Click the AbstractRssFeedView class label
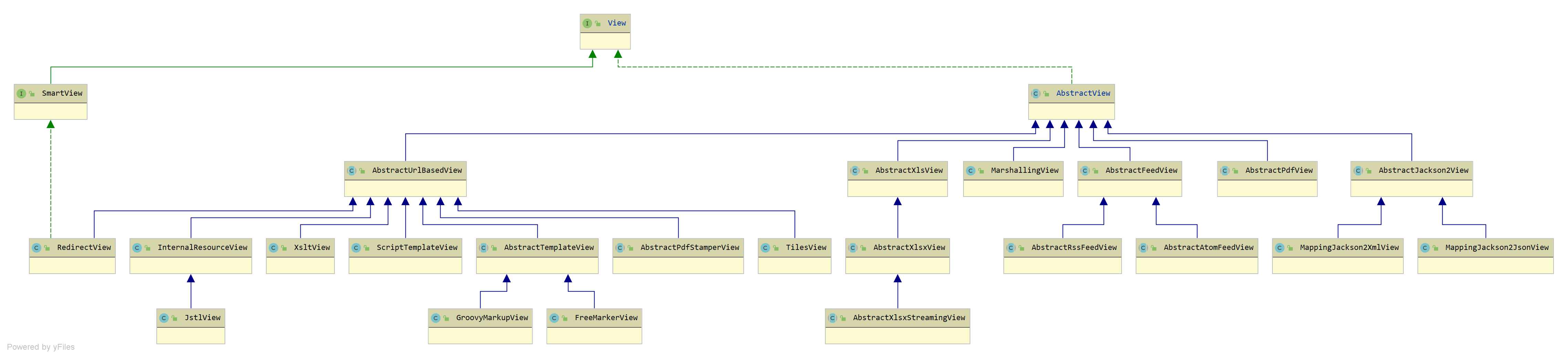The width and height of the screenshot is (1568, 358). point(1074,248)
